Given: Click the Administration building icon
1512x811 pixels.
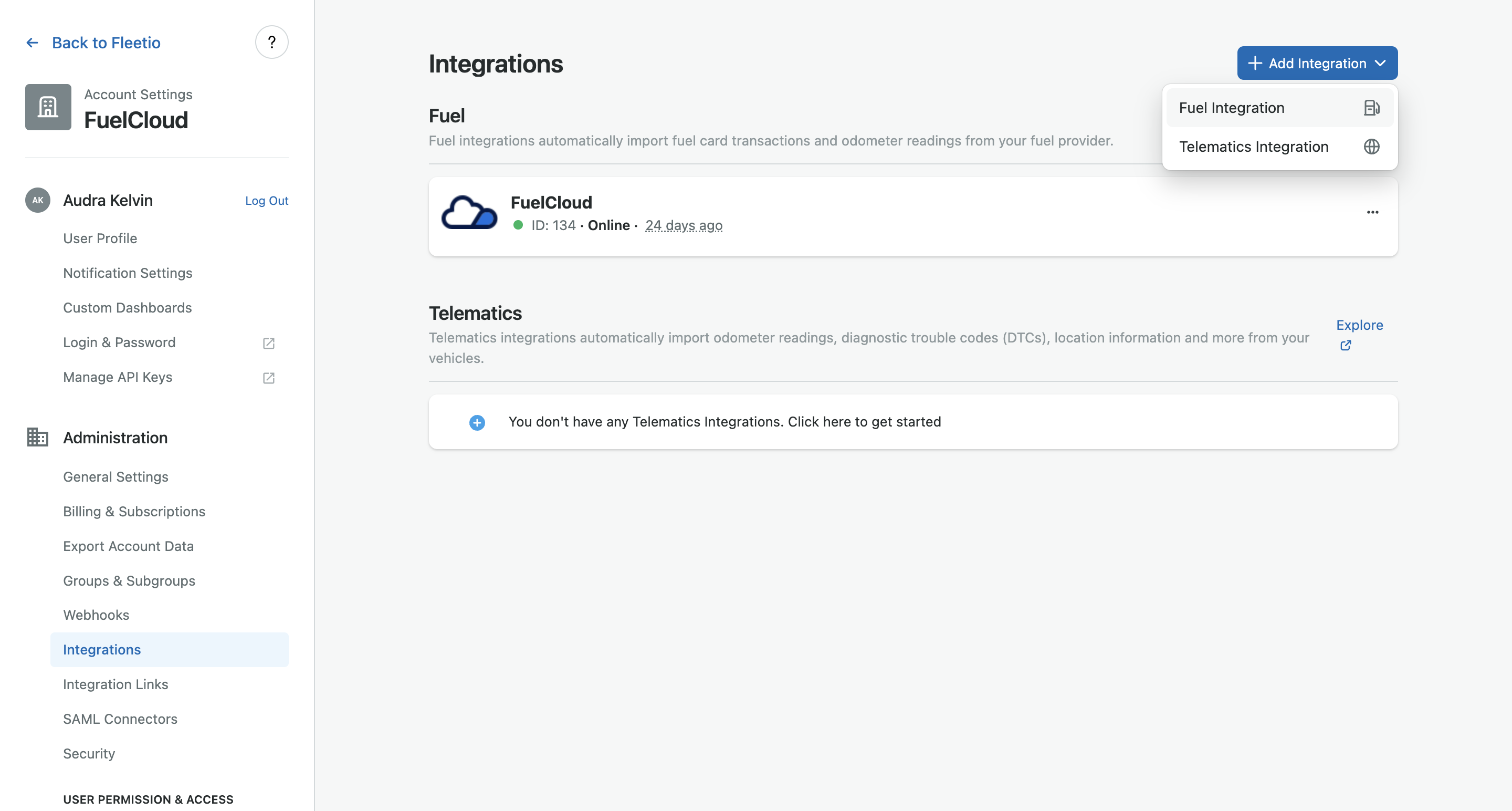Looking at the screenshot, I should pyautogui.click(x=38, y=438).
